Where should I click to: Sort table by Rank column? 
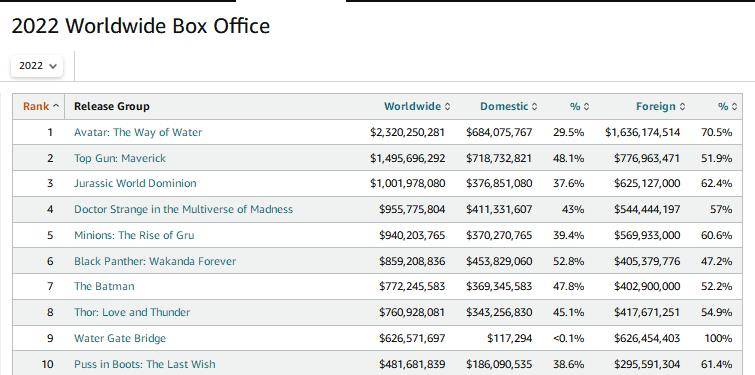point(41,106)
